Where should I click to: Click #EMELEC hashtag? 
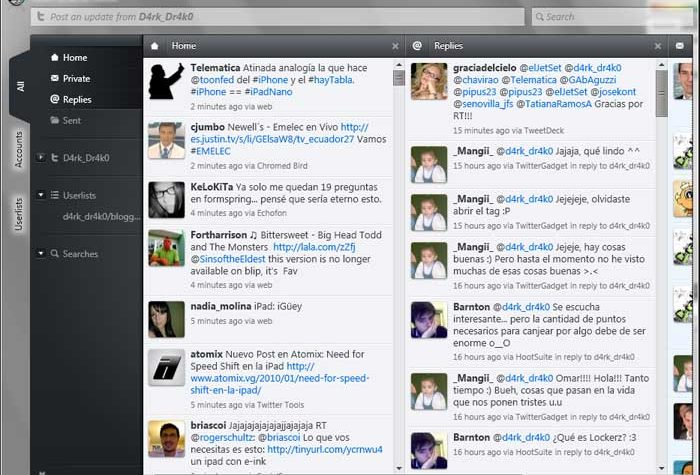(211, 151)
